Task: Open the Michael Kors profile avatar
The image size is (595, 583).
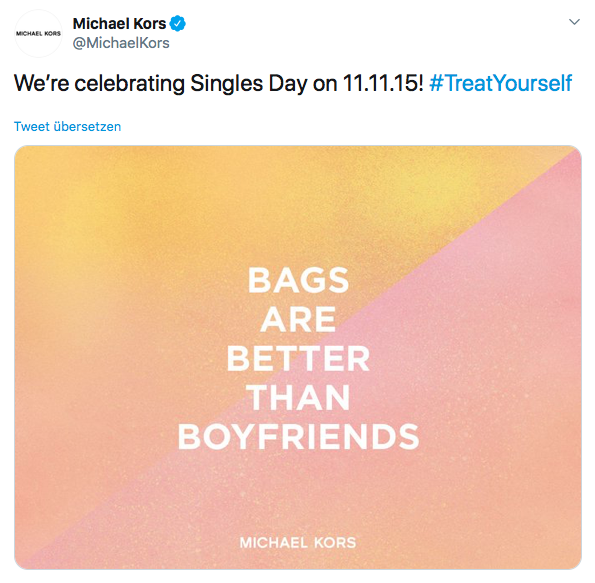Action: (38, 34)
